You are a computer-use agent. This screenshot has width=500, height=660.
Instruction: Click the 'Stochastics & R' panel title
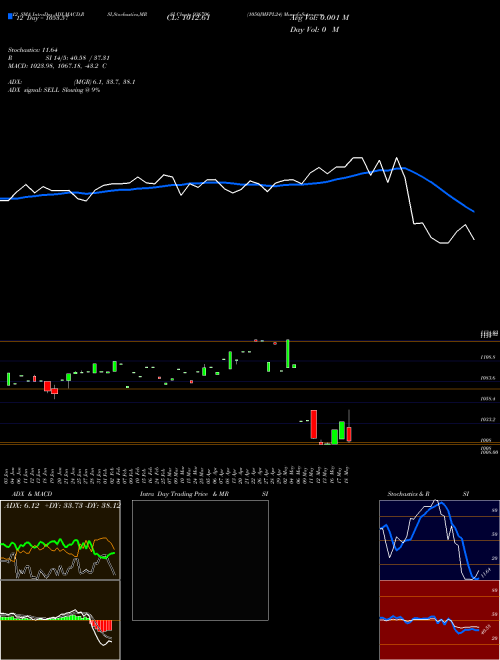408,494
